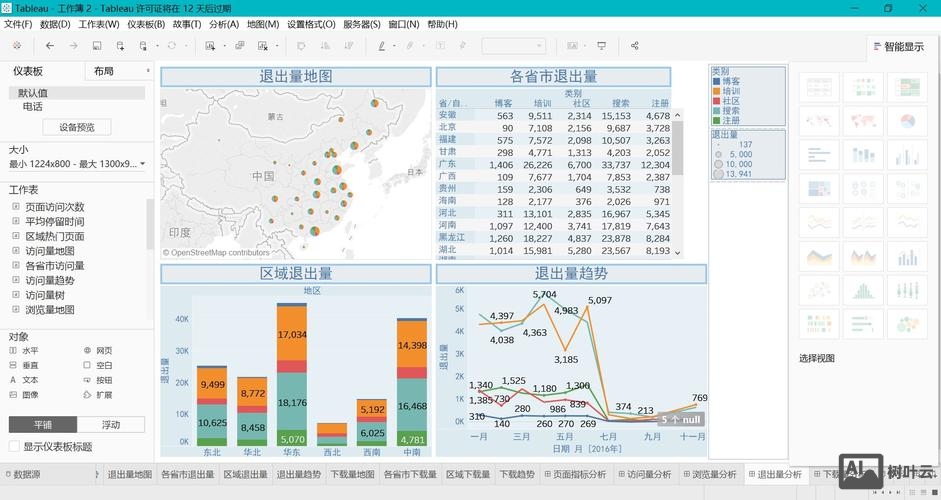This screenshot has height=500, width=941.
Task: Switch layout mode to 浮动
Action: pos(111,424)
